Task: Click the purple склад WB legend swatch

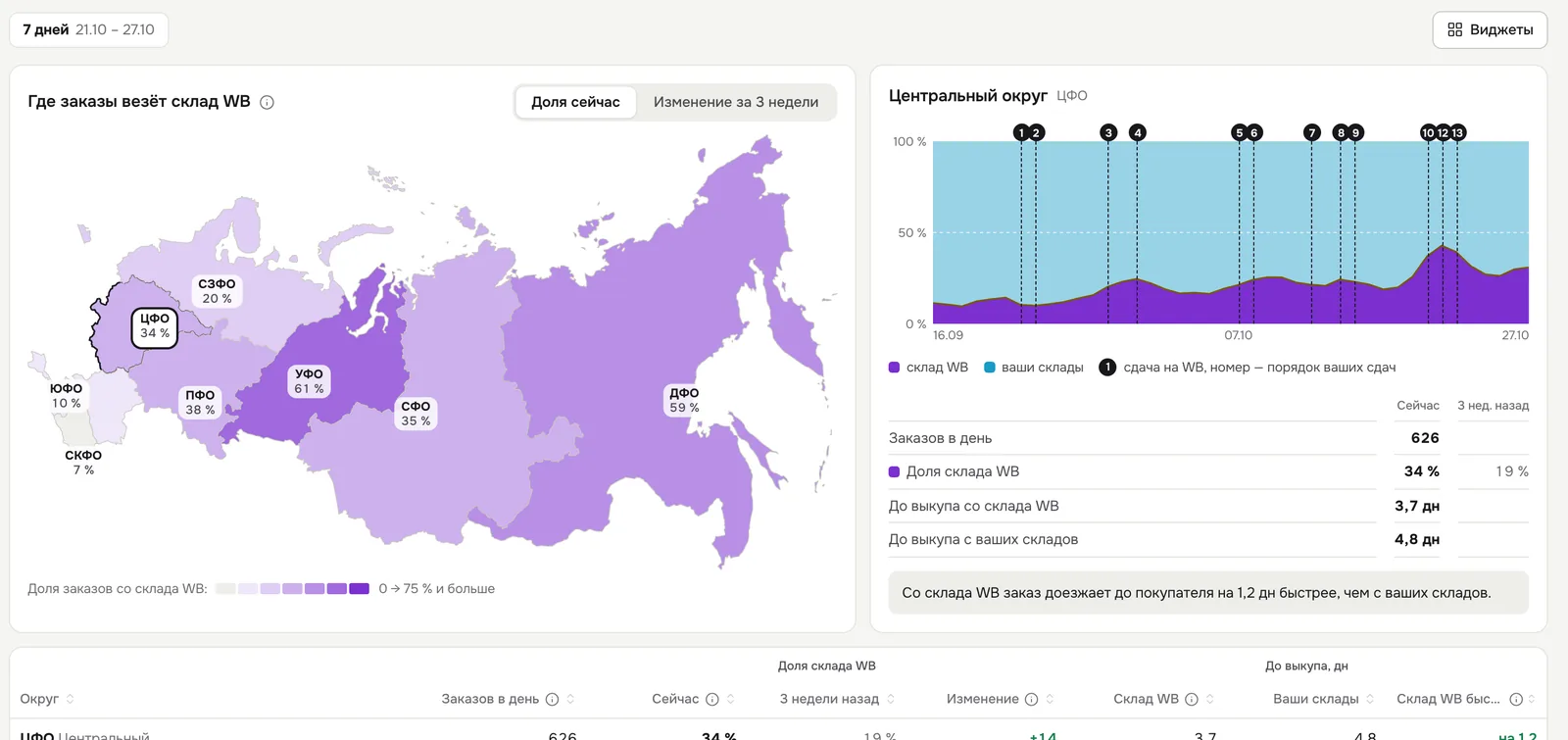Action: (894, 368)
